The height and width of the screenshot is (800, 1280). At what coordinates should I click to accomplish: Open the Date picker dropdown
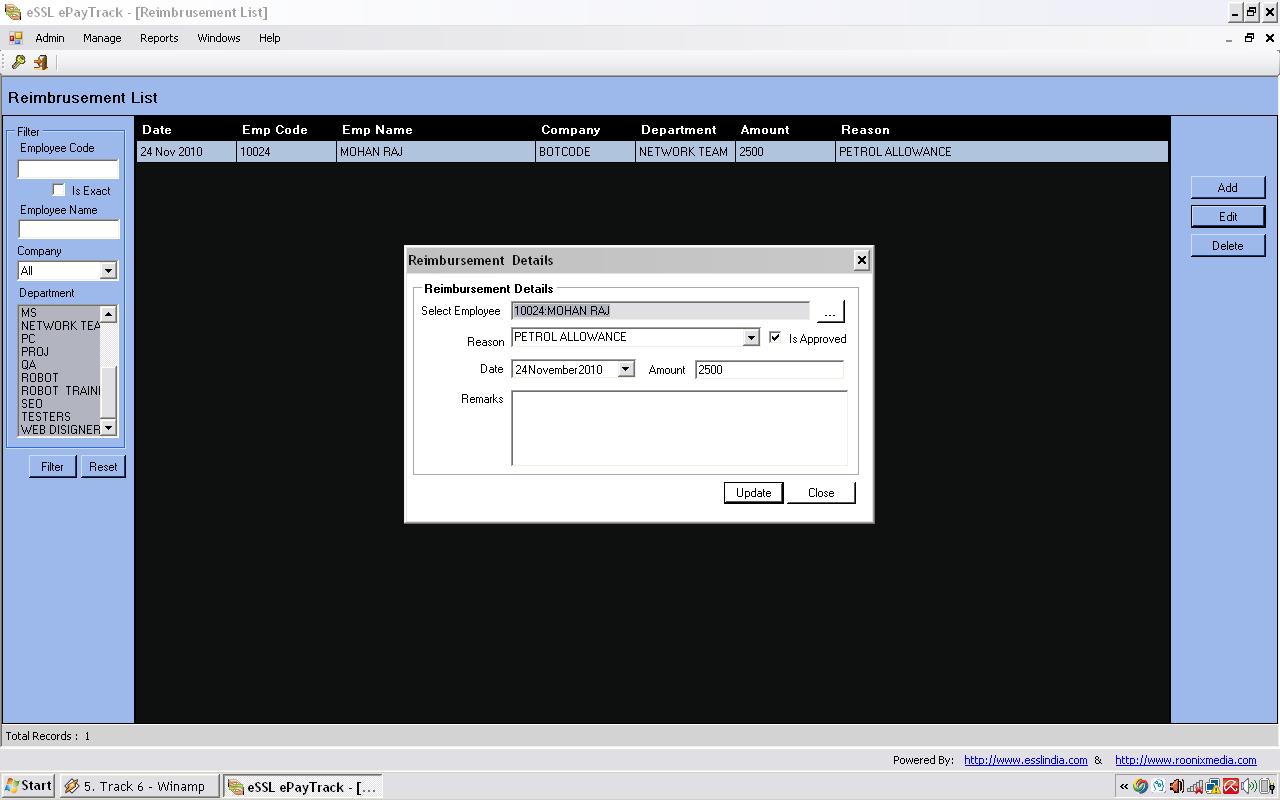625,369
